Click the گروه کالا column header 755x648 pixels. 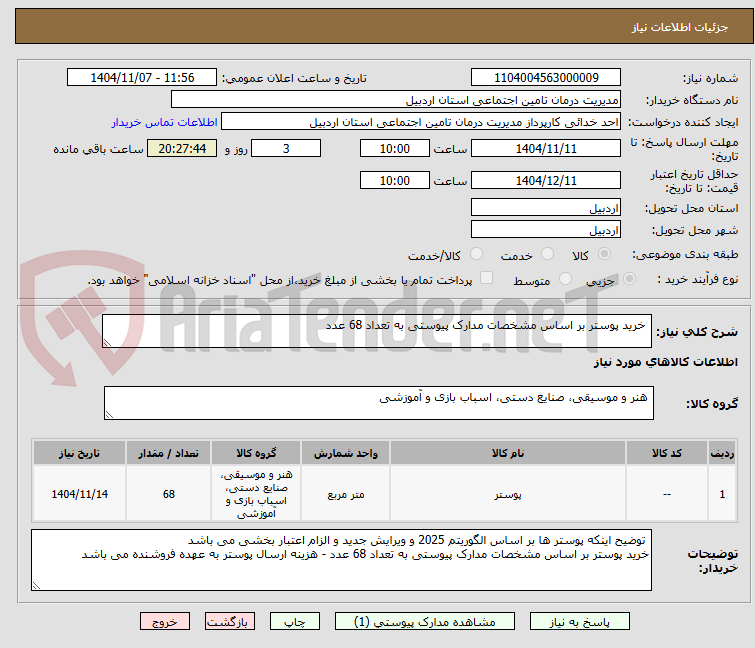coord(256,453)
